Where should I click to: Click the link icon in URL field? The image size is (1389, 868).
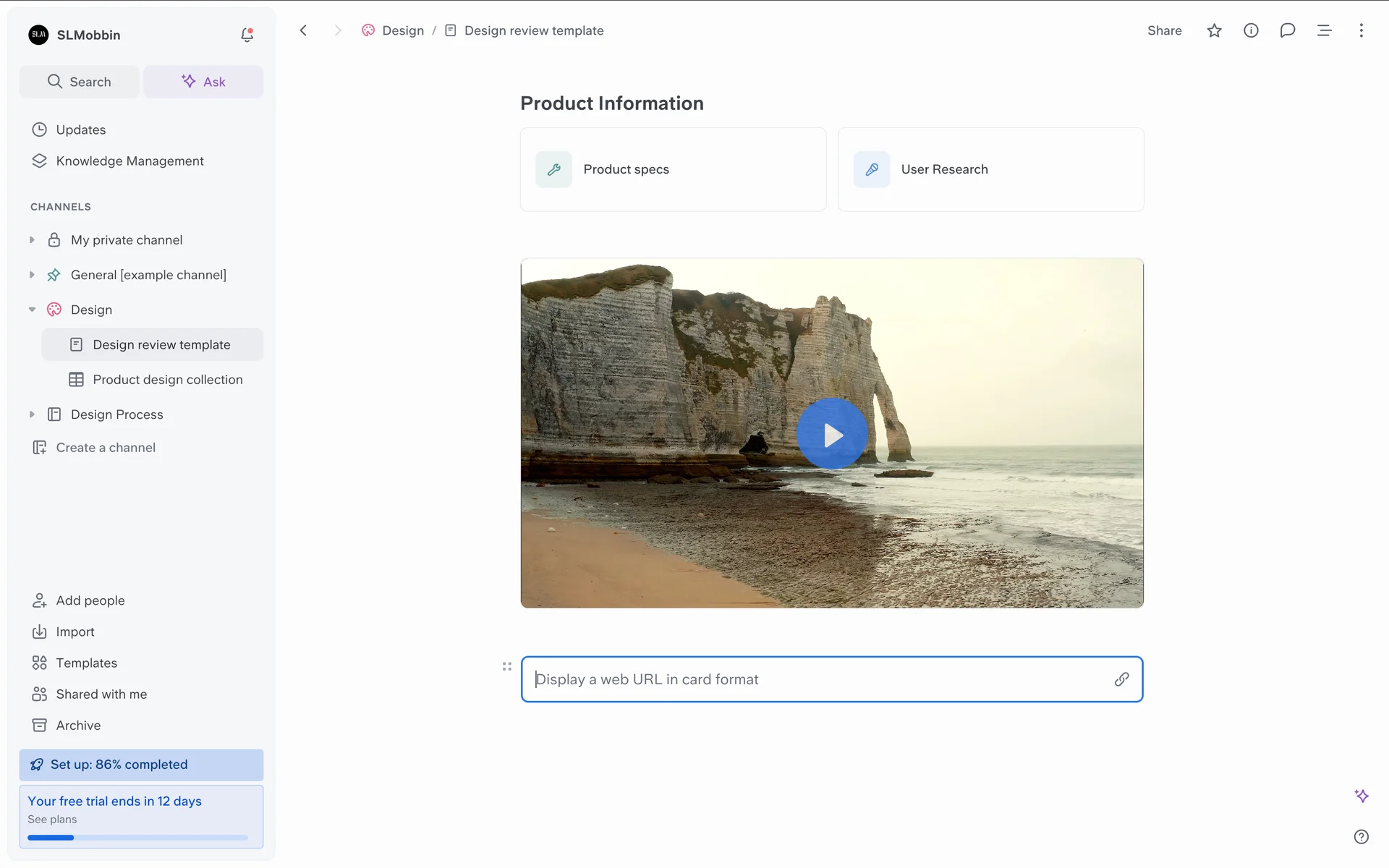[1121, 679]
